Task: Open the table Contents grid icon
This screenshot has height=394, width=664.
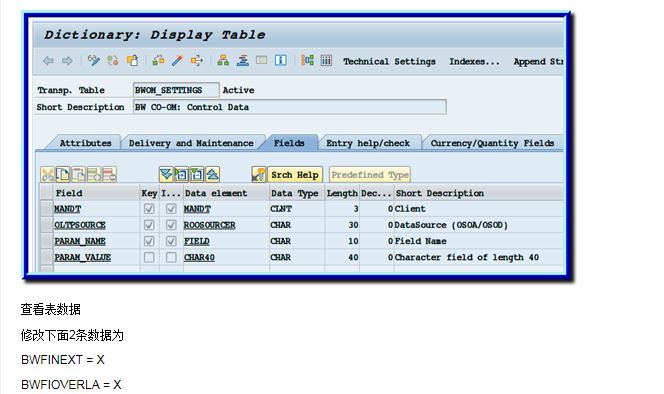Action: [x=326, y=61]
